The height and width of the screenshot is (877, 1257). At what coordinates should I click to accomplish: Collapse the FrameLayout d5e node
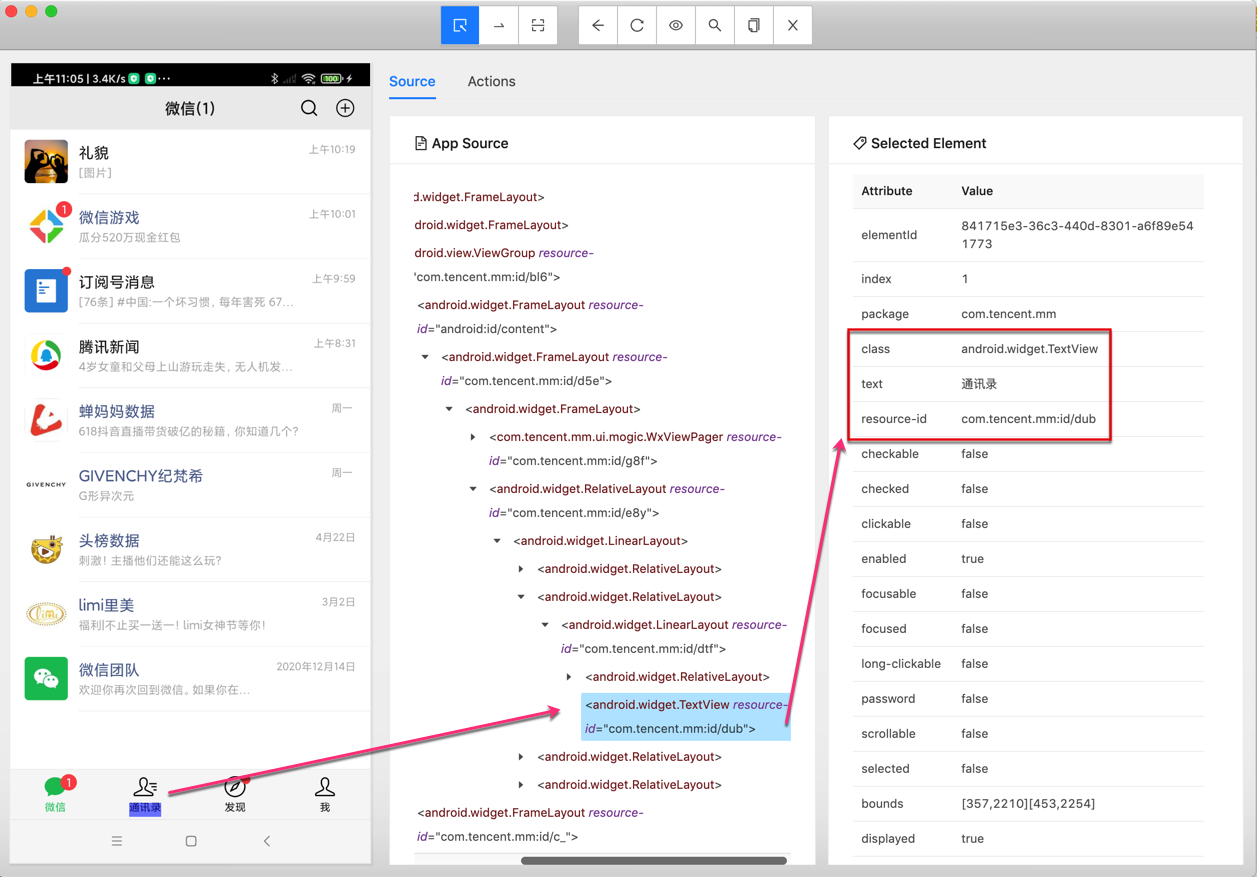tap(425, 357)
